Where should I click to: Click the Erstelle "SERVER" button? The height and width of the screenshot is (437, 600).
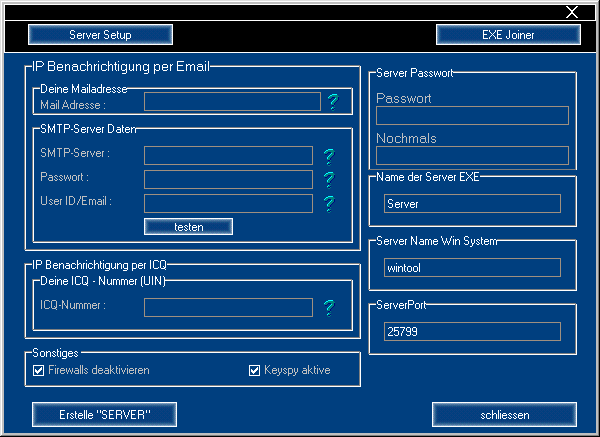coord(104,414)
